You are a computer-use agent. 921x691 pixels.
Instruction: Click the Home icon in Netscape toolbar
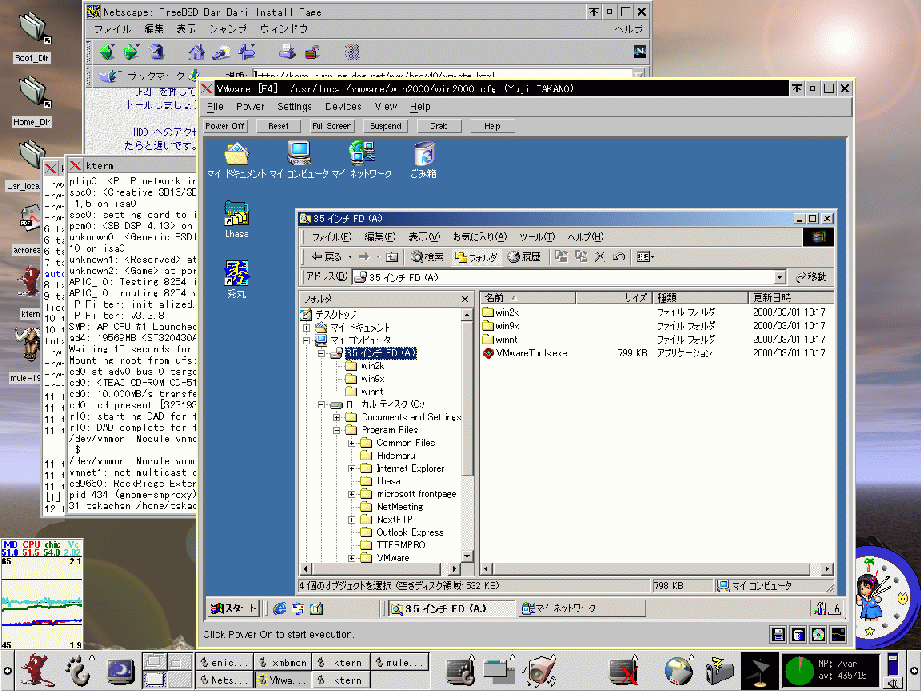coord(196,52)
